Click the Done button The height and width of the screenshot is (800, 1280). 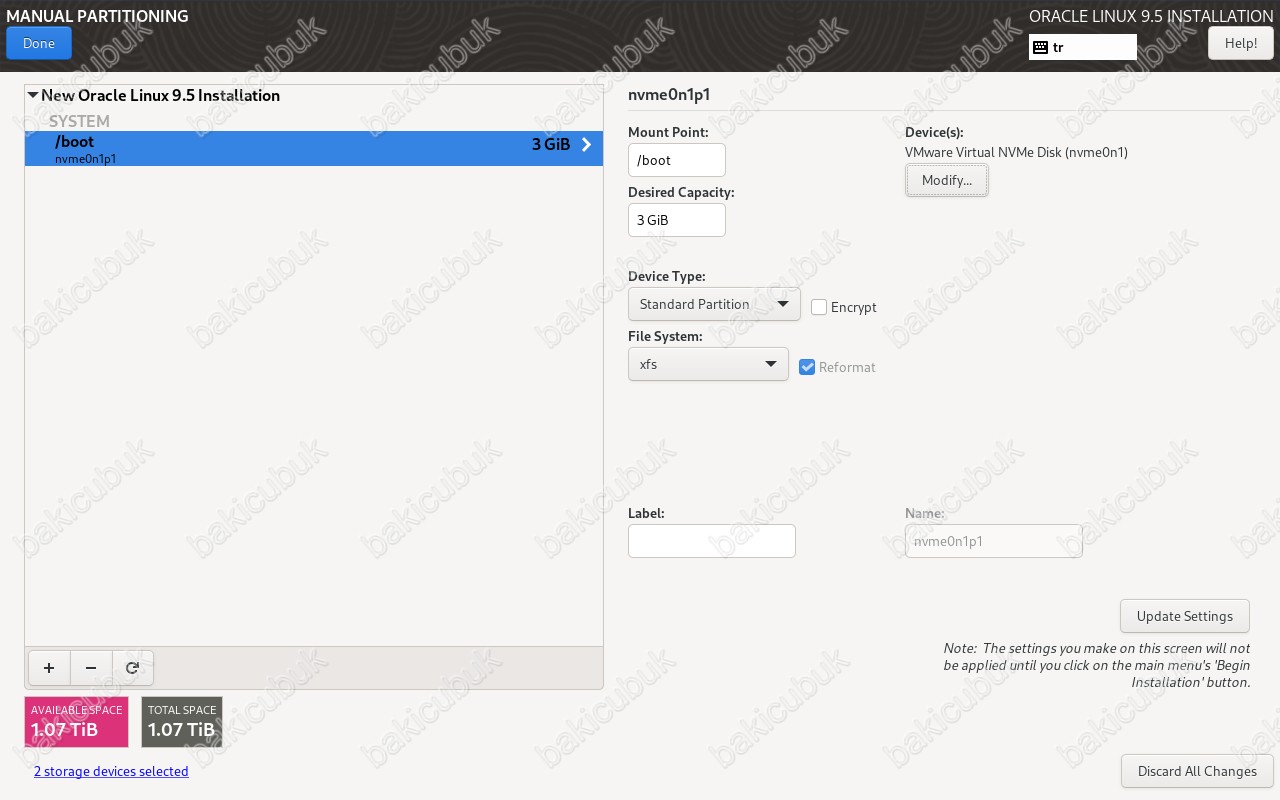pos(39,43)
